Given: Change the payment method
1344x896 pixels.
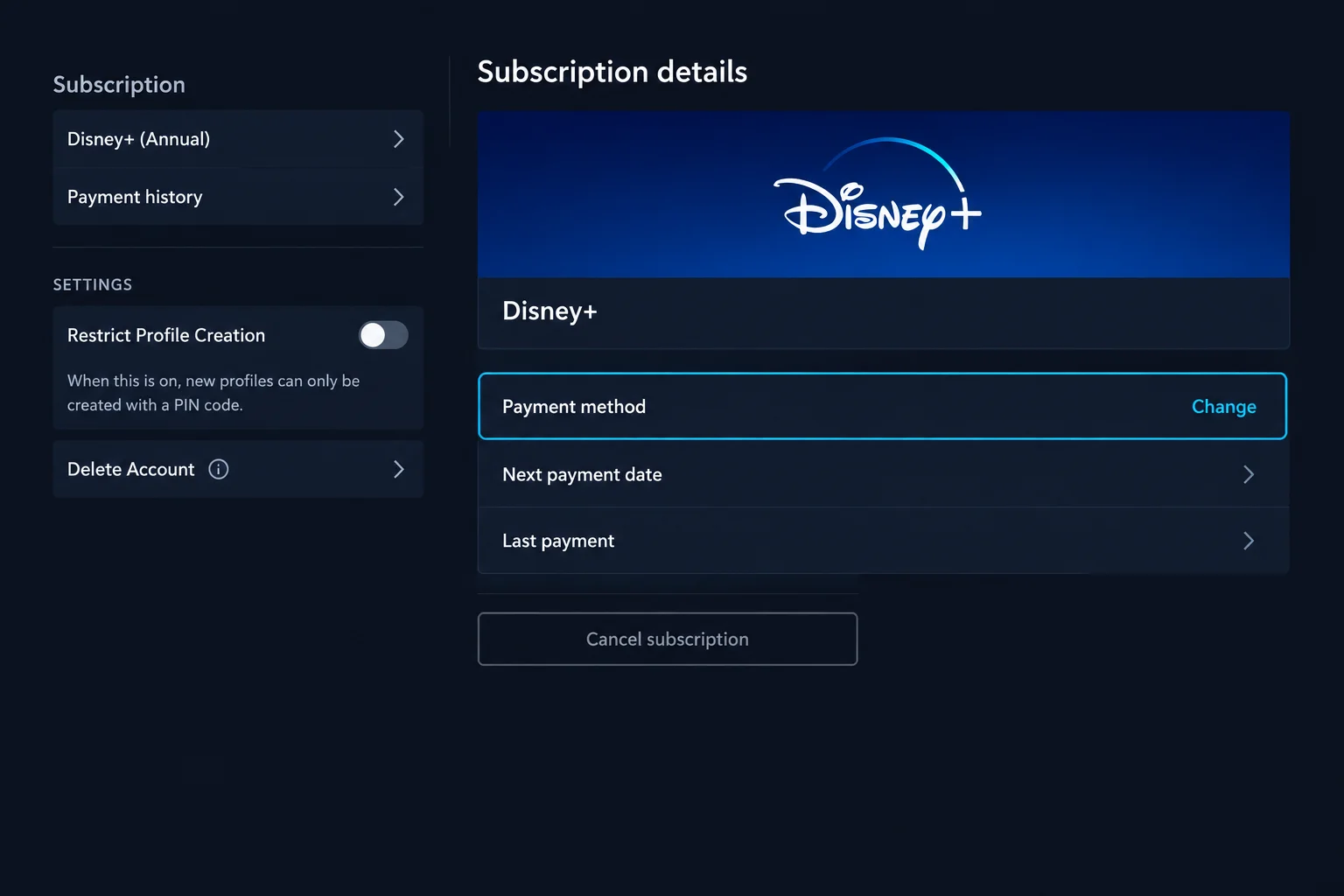Looking at the screenshot, I should 1223,407.
